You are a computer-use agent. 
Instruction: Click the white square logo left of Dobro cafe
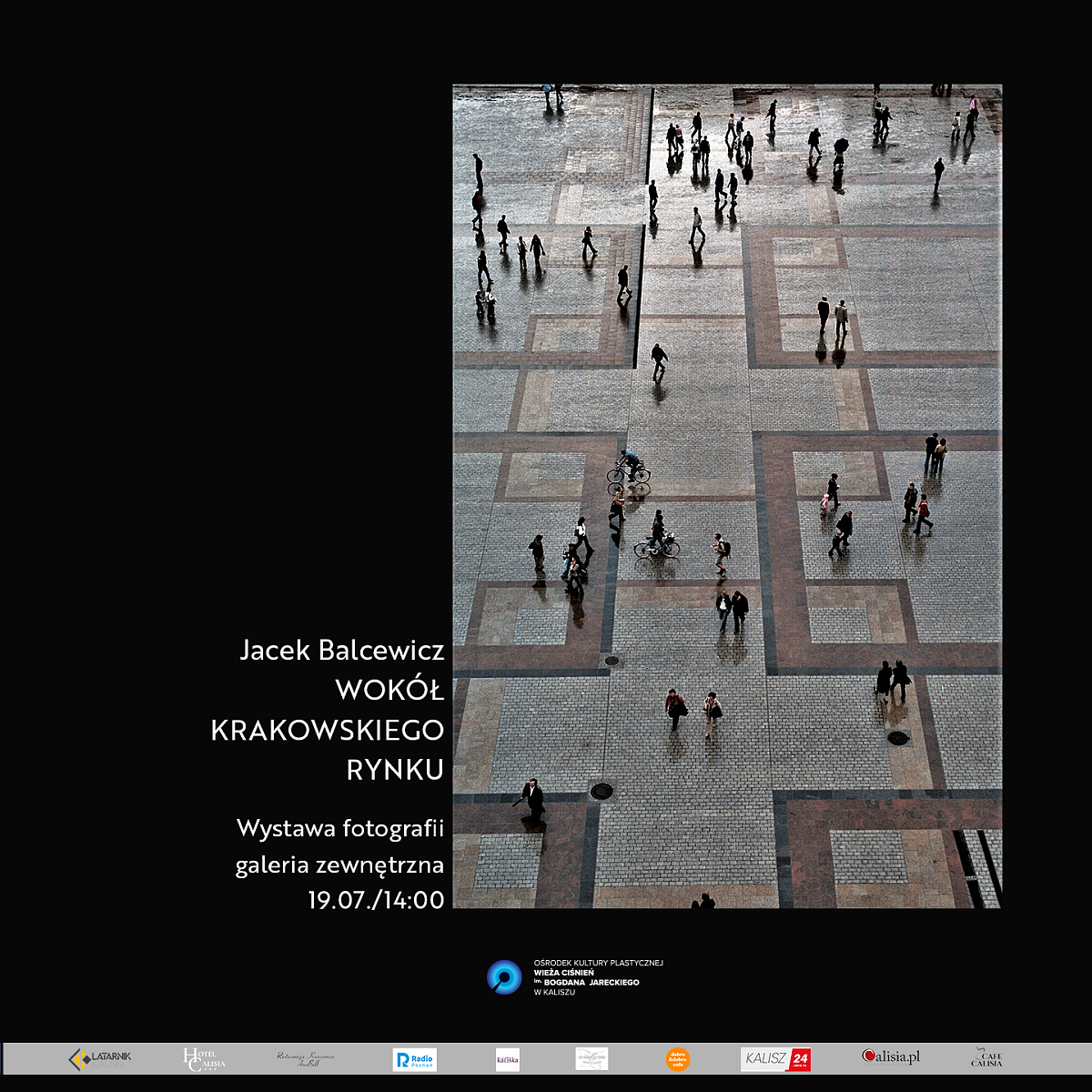[591, 1059]
